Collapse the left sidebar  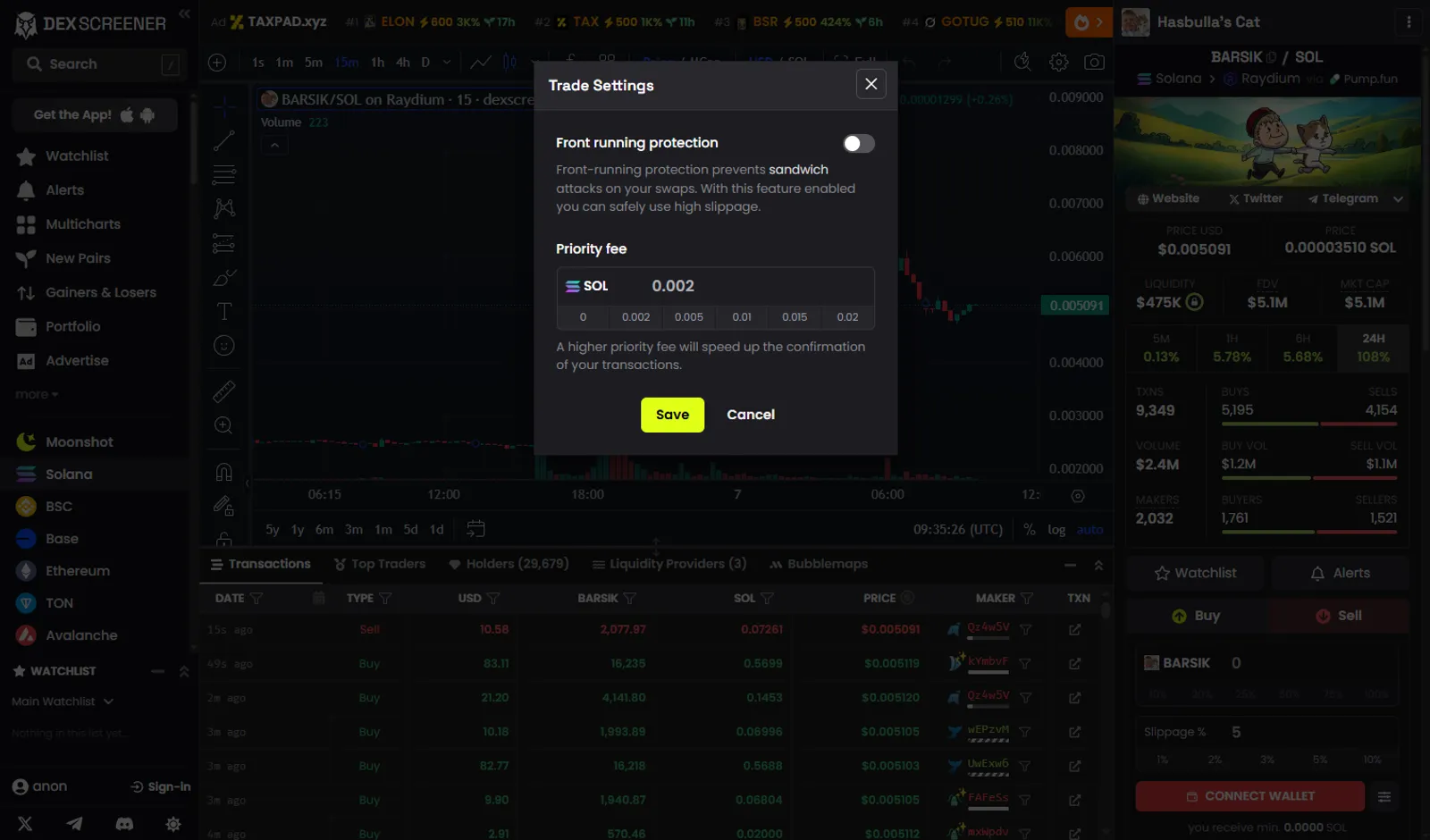pyautogui.click(x=184, y=14)
